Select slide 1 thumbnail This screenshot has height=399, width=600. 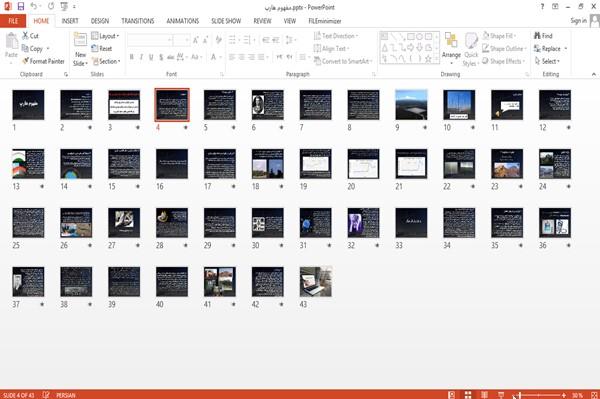(x=28, y=105)
